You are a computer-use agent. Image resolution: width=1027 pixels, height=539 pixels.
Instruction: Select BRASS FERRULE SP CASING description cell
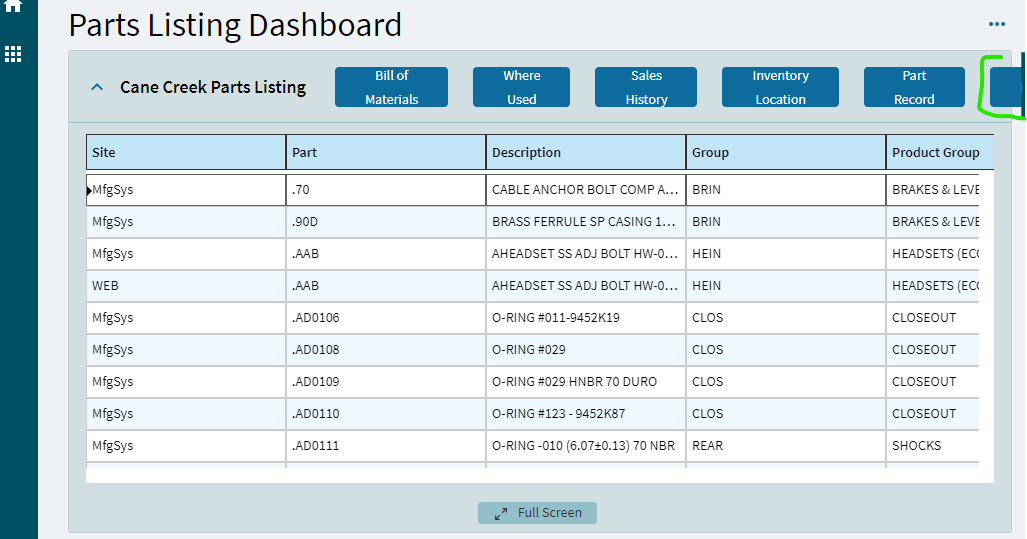pyautogui.click(x=586, y=222)
